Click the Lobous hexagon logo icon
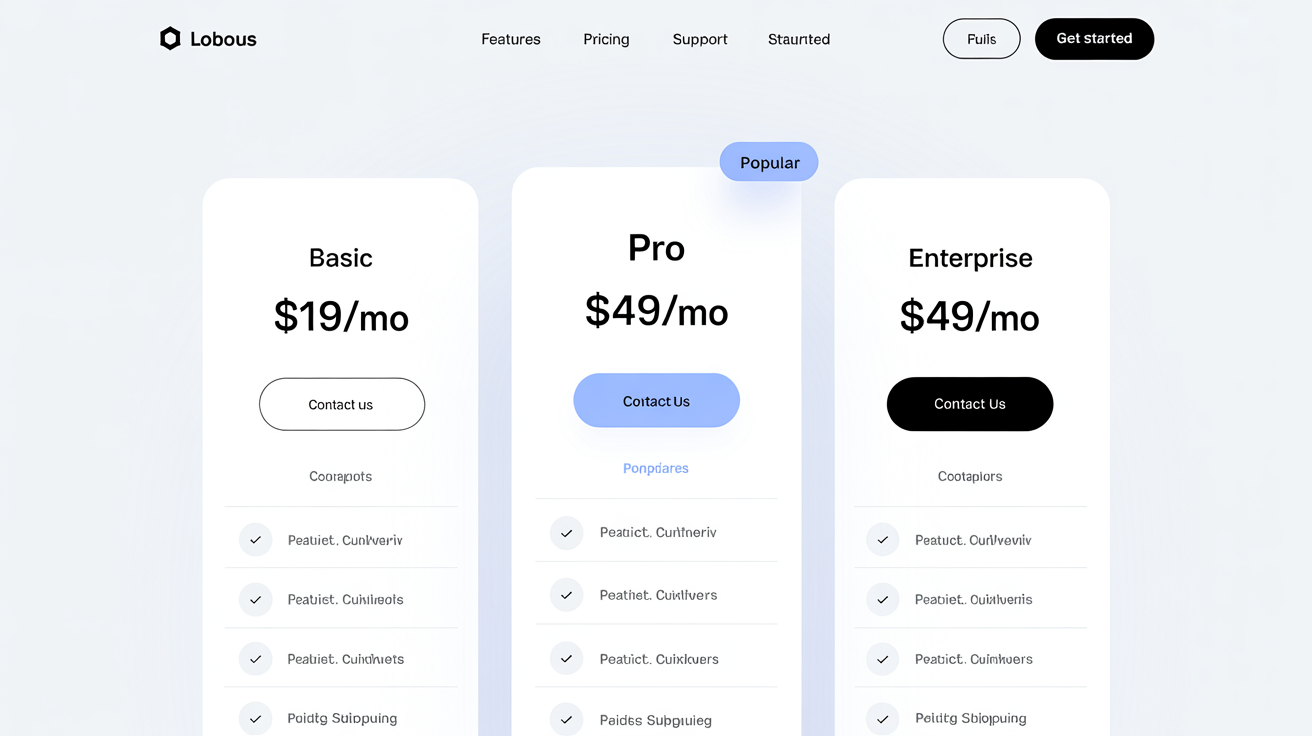 170,38
